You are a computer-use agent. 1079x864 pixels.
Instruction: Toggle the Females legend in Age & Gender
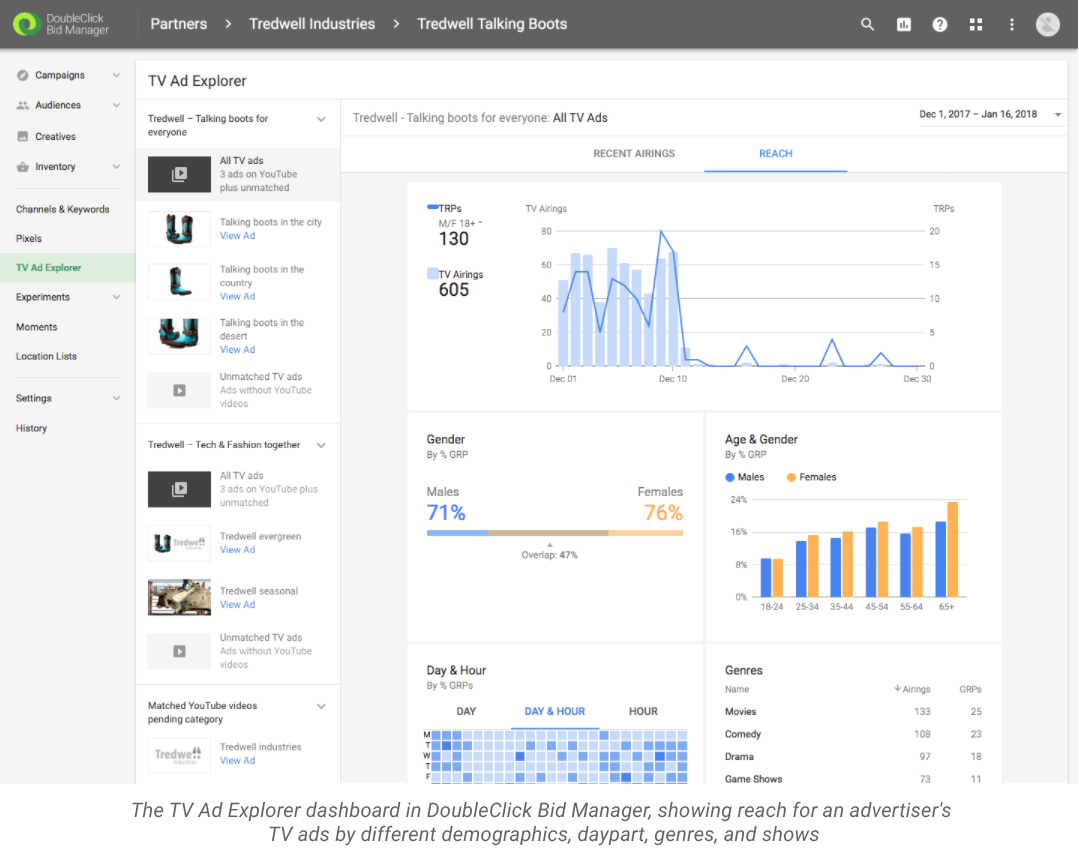(x=811, y=477)
